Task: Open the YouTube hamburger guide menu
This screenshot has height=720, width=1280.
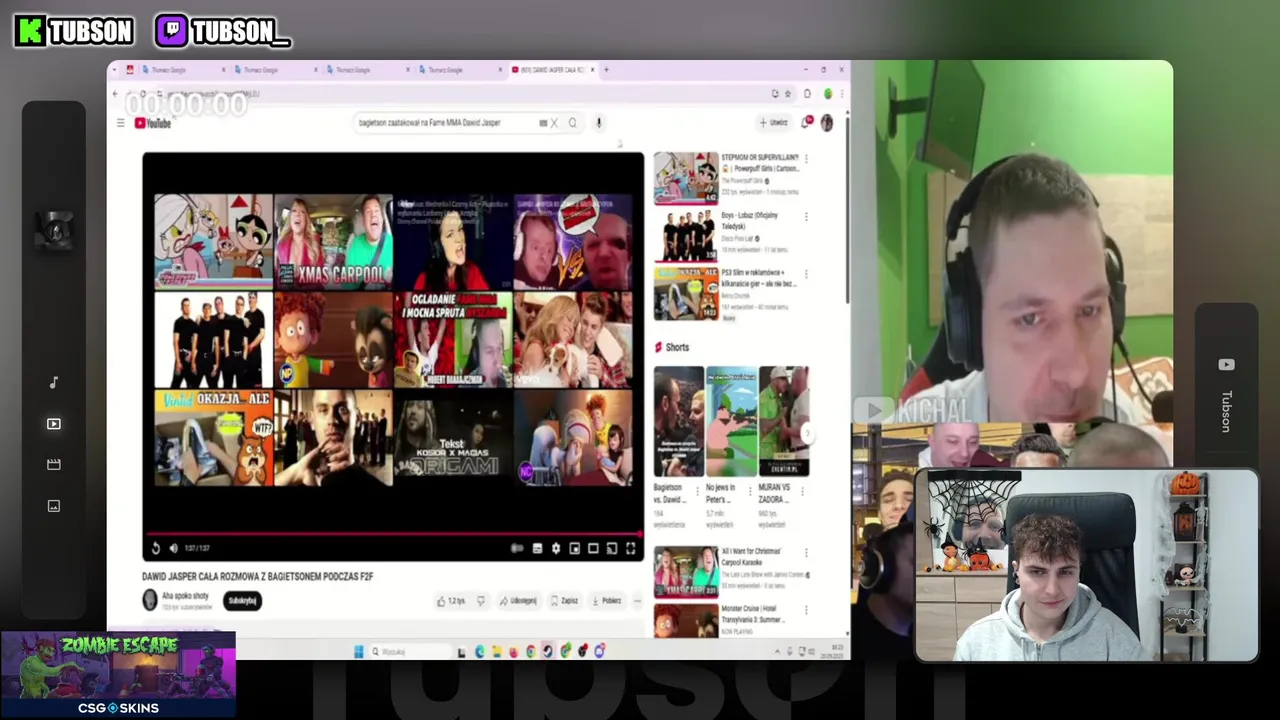Action: [121, 123]
